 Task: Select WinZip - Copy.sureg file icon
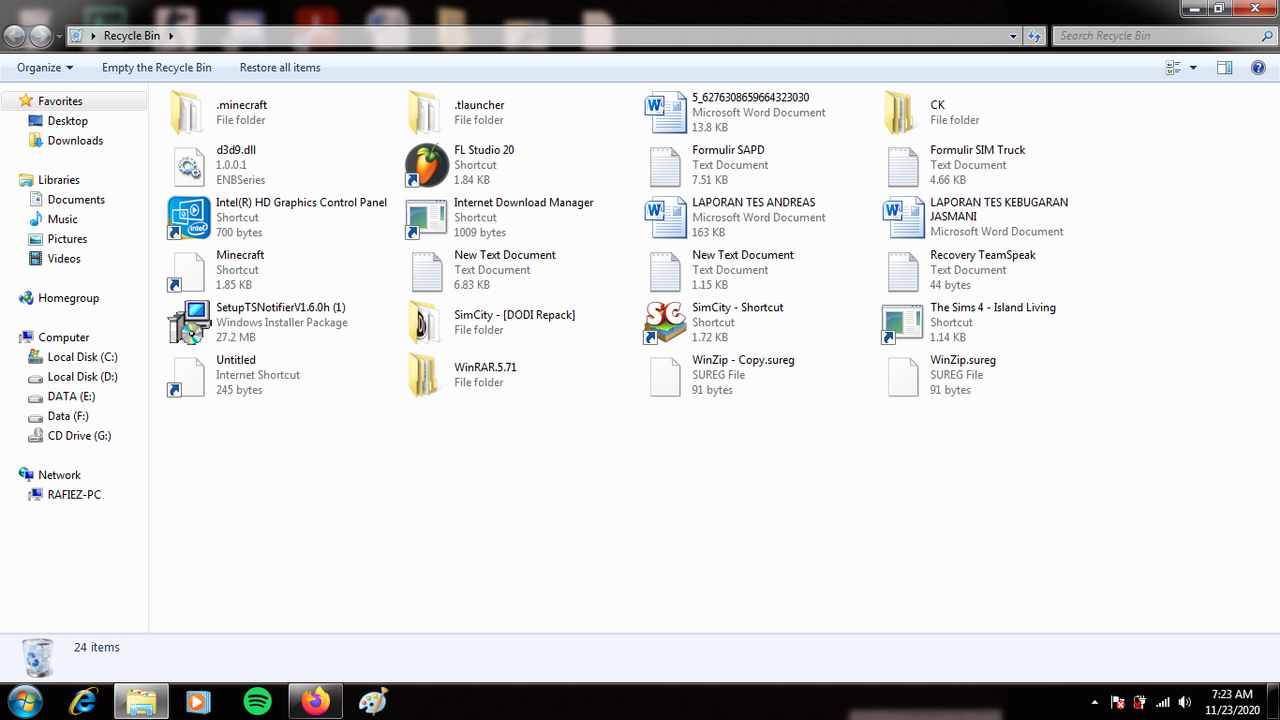pos(664,375)
